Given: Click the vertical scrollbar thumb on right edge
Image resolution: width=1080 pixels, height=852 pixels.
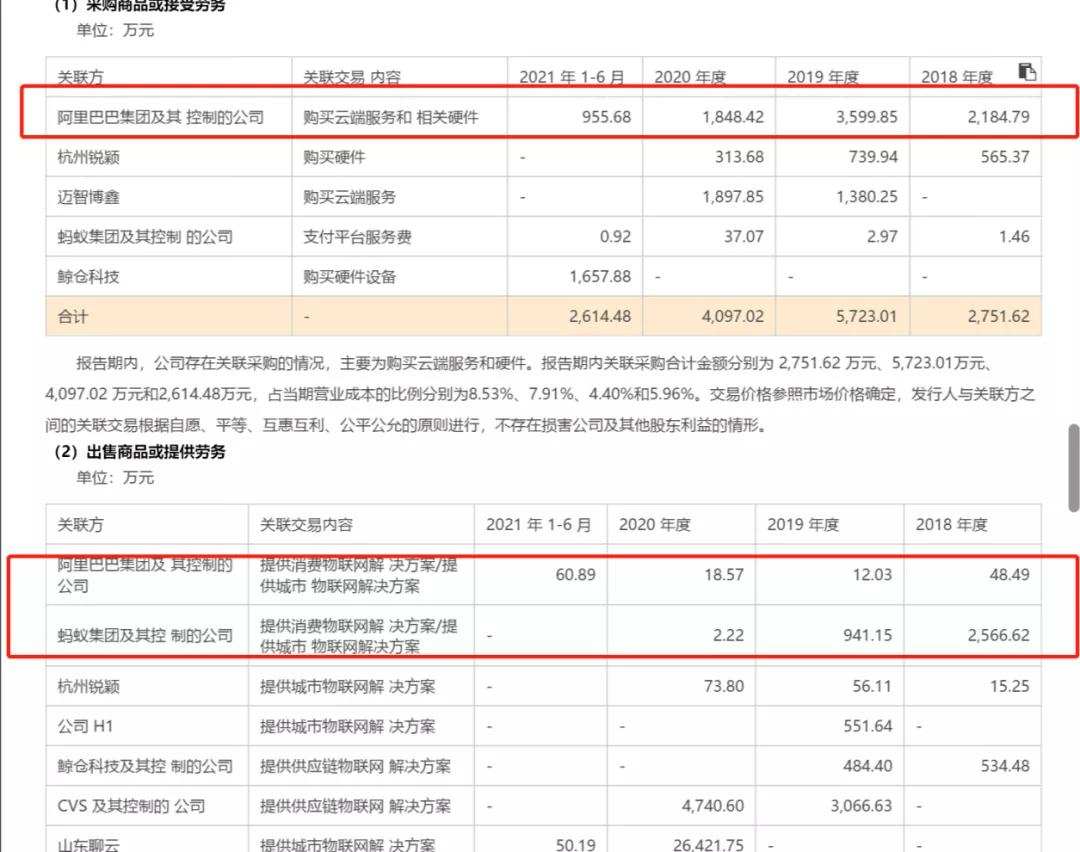Looking at the screenshot, I should (x=1073, y=468).
